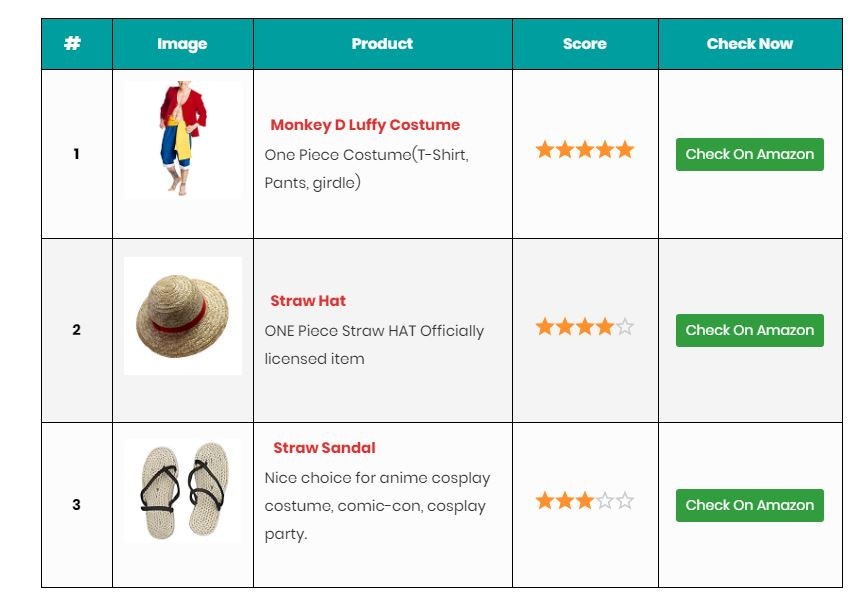The image size is (858, 592).
Task: Click the straw hat product image
Action: 183,316
